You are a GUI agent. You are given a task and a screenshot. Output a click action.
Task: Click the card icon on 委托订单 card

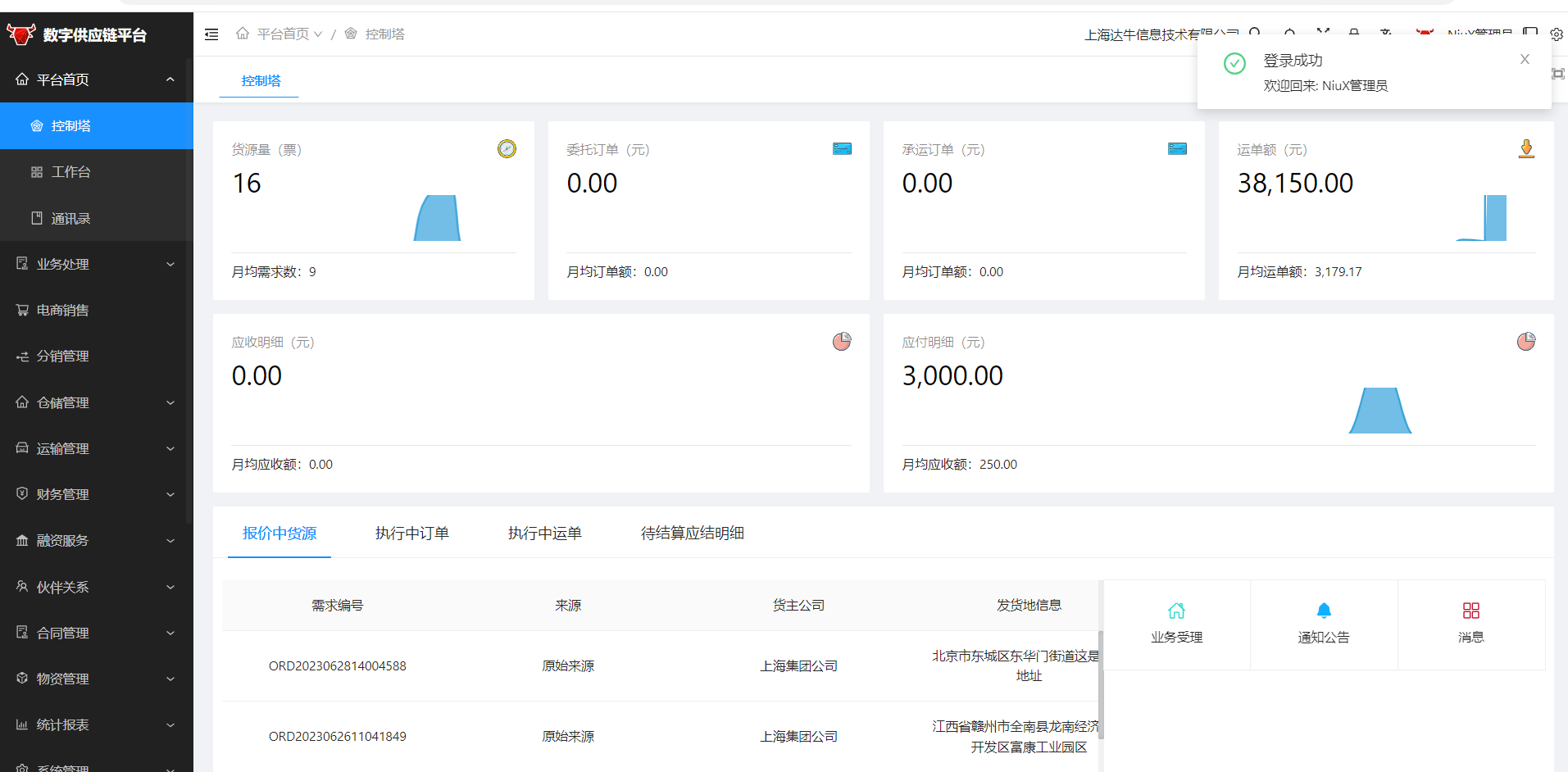pos(842,148)
